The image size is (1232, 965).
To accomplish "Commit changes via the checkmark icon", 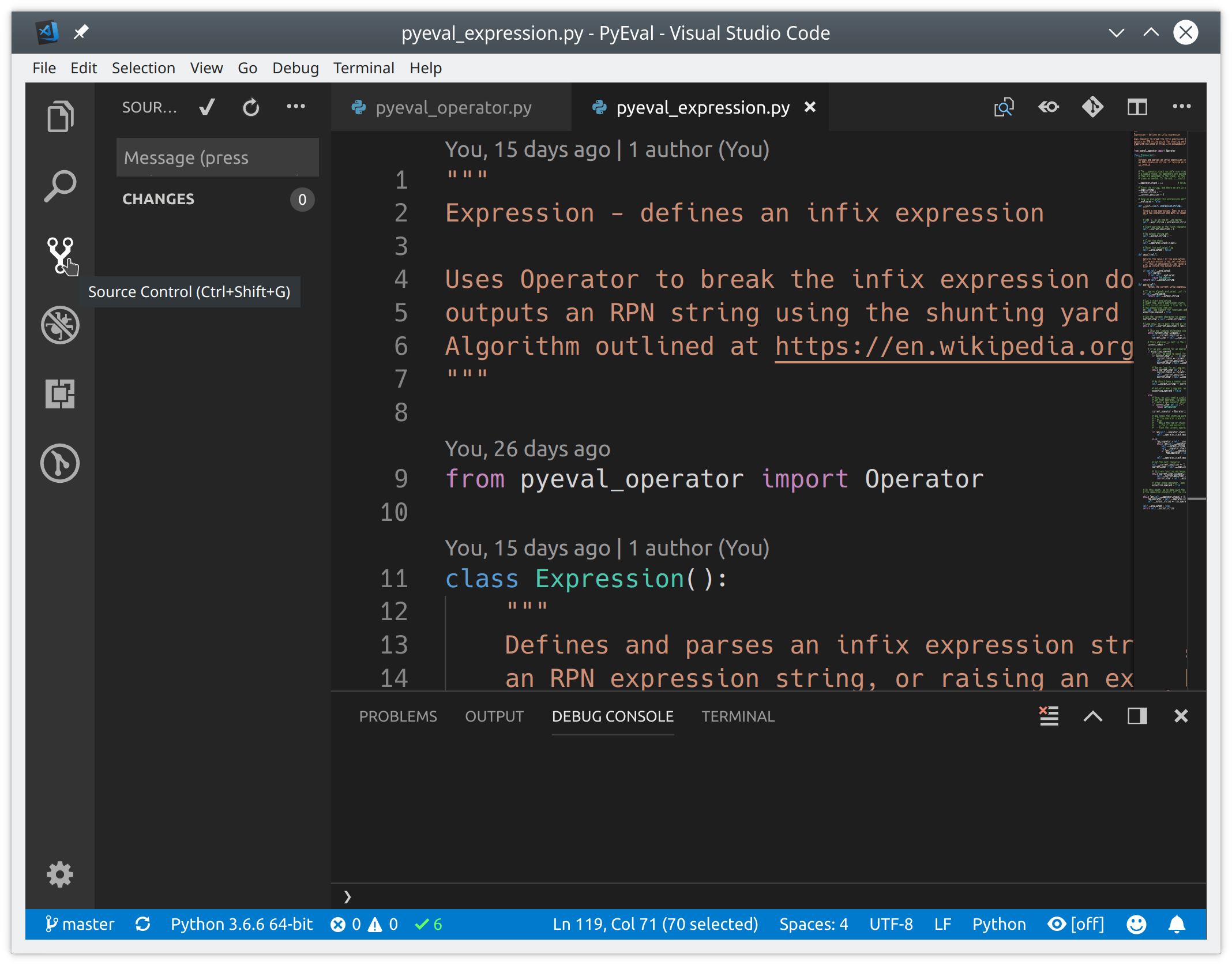I will [x=206, y=107].
